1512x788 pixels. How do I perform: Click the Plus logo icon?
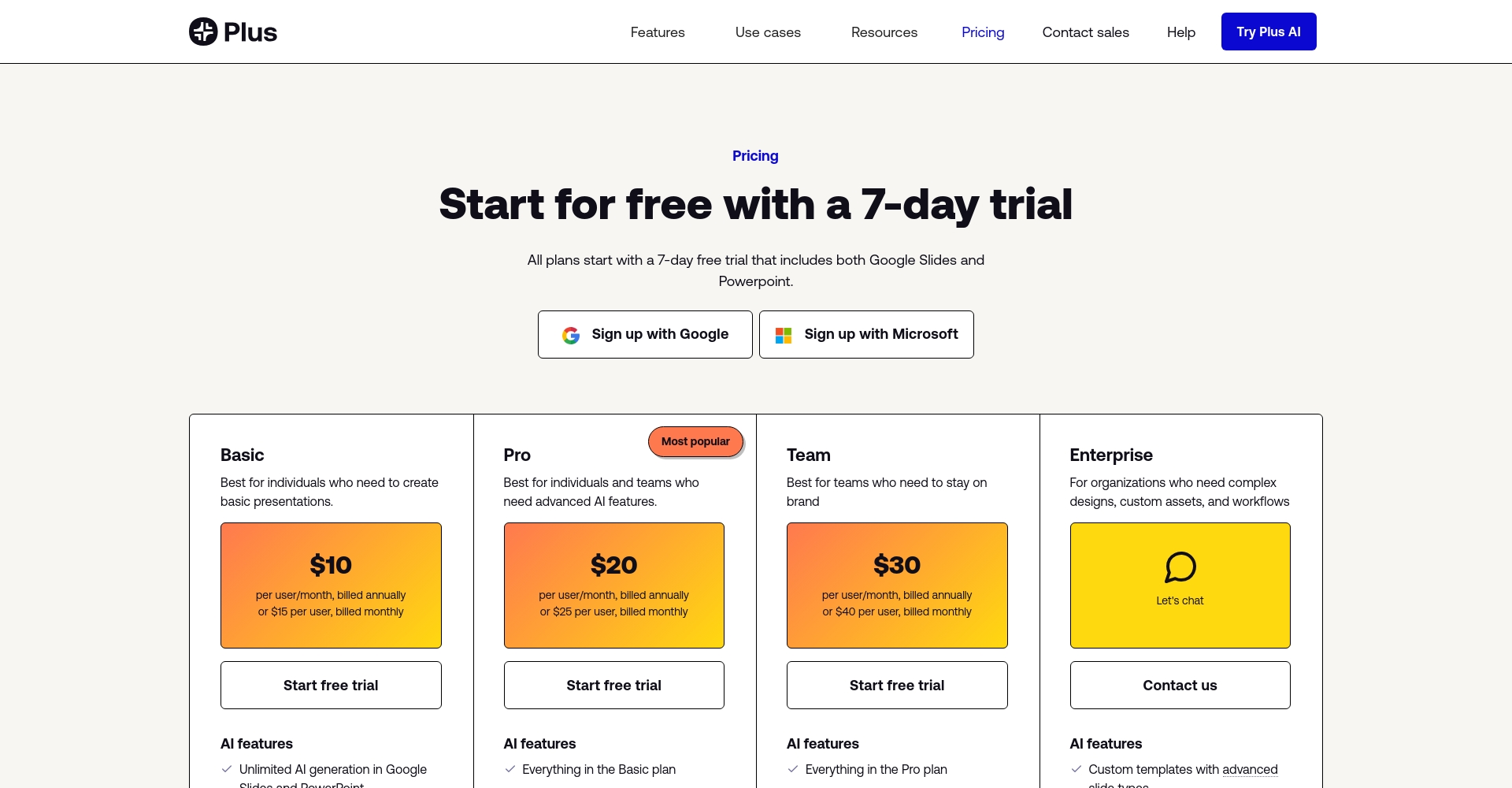click(x=203, y=32)
